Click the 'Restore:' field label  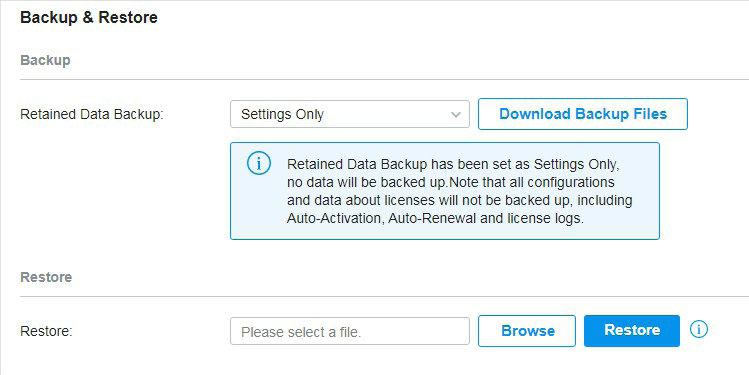tap(46, 331)
